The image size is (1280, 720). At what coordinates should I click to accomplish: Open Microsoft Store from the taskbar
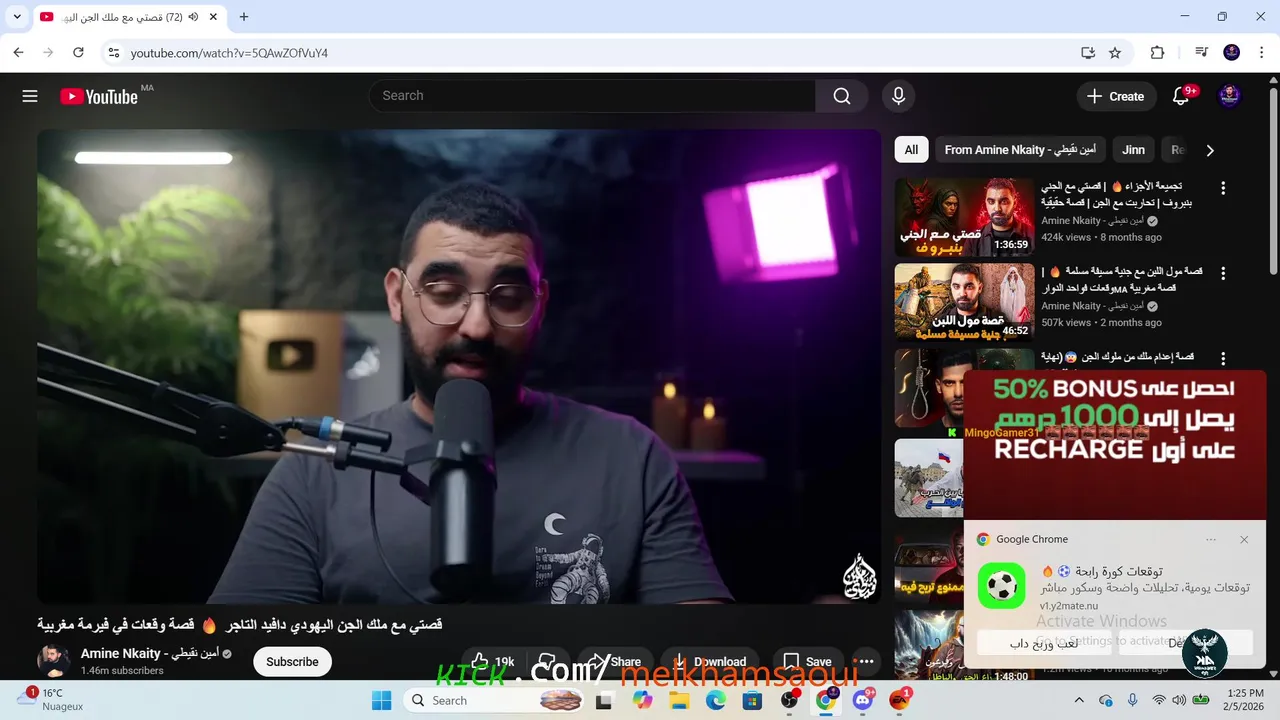752,701
